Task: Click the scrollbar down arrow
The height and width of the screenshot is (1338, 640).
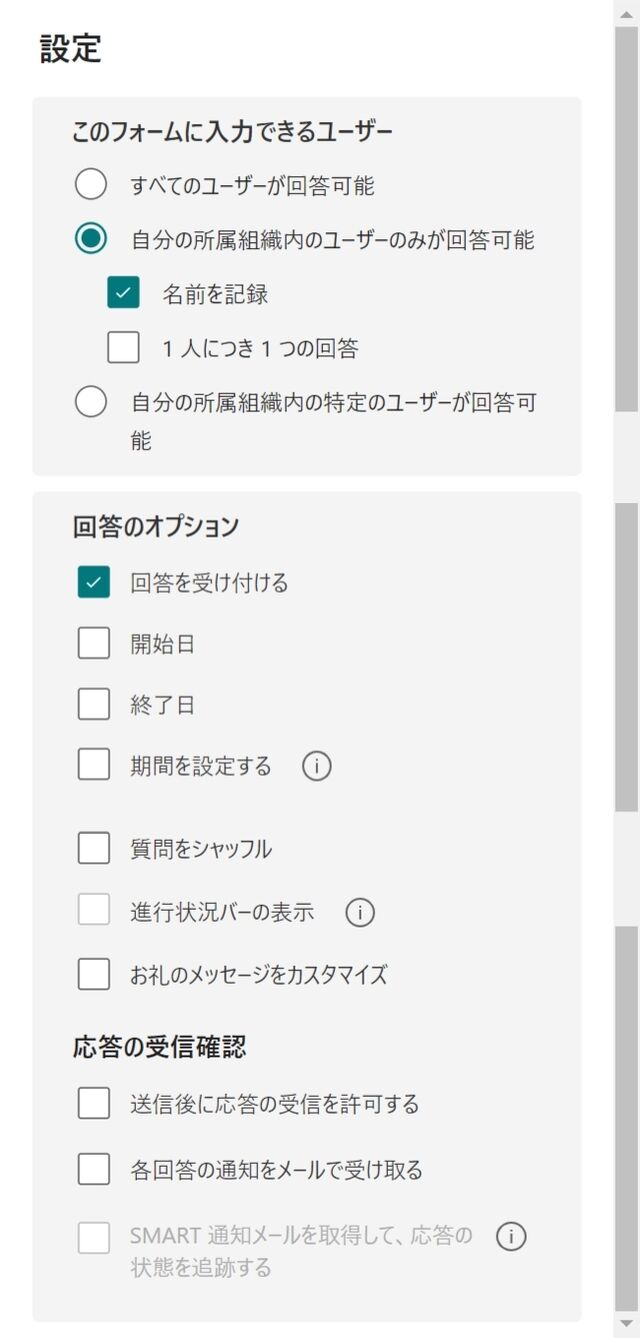Action: pos(626,1326)
